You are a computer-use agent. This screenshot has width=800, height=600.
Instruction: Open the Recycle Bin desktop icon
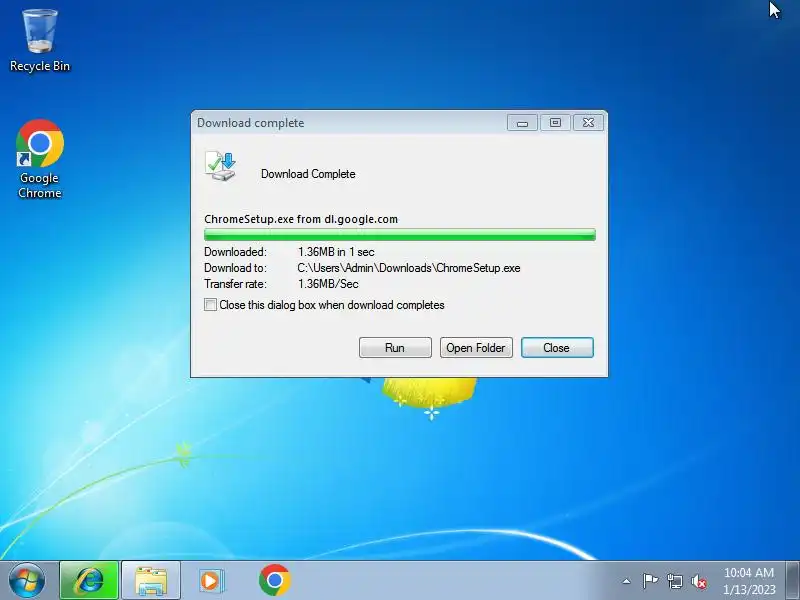(x=40, y=41)
